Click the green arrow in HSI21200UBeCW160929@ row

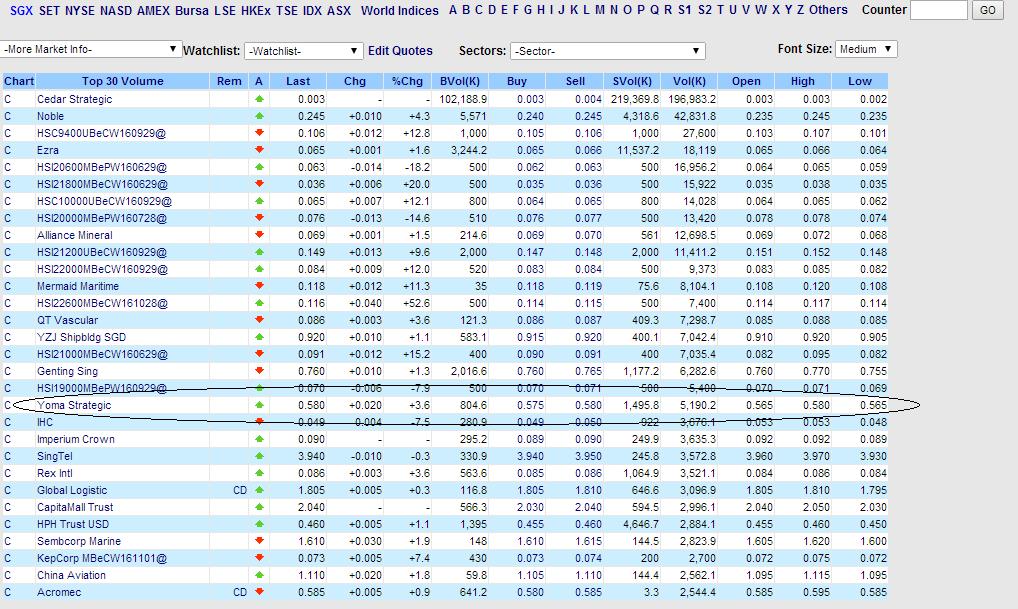[x=259, y=252]
